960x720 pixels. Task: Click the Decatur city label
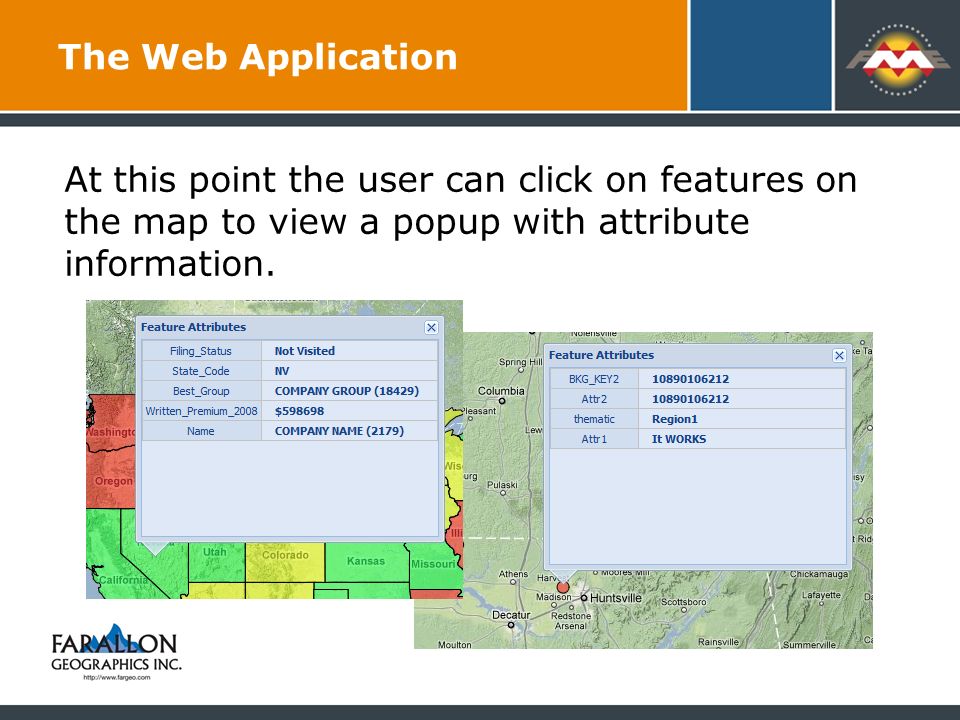coord(511,615)
